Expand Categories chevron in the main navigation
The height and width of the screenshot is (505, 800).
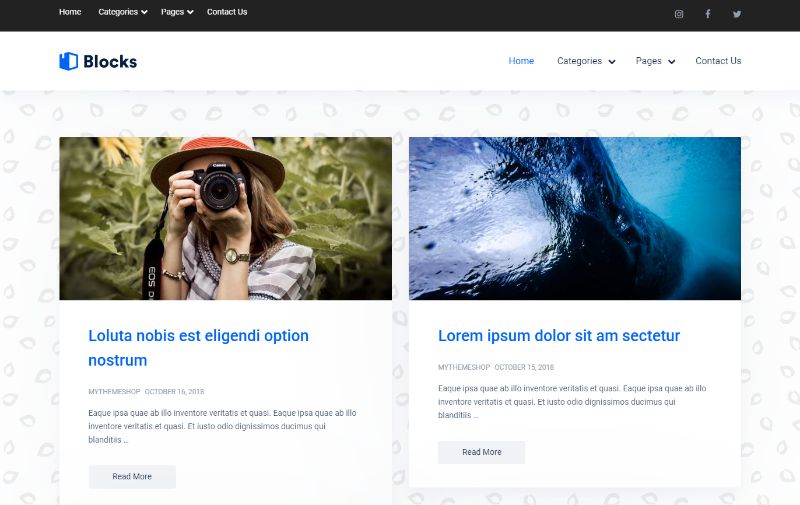612,62
